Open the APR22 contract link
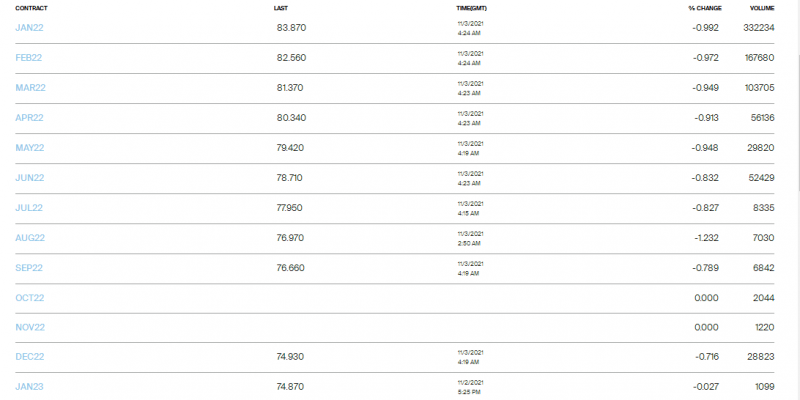Viewport: 800px width, 400px height. pyautogui.click(x=29, y=118)
